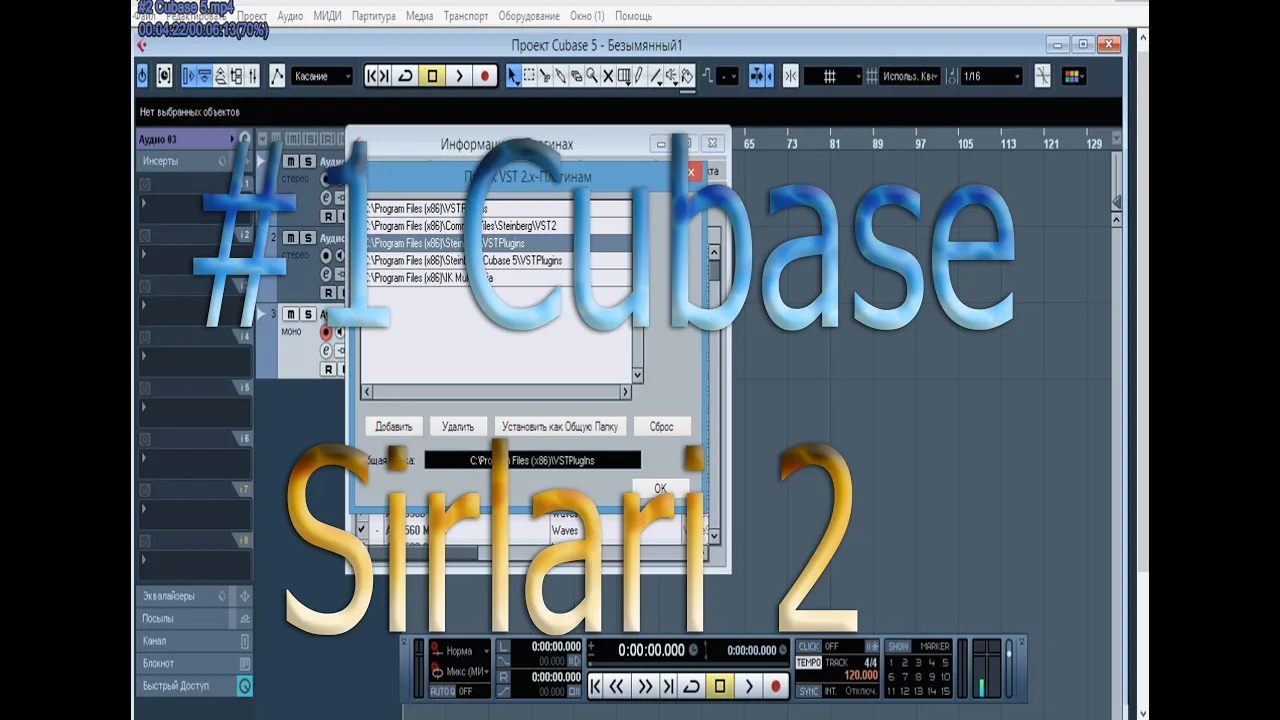Click tempo value 120.000 in transport
Image resolution: width=1280 pixels, height=720 pixels.
tap(861, 675)
